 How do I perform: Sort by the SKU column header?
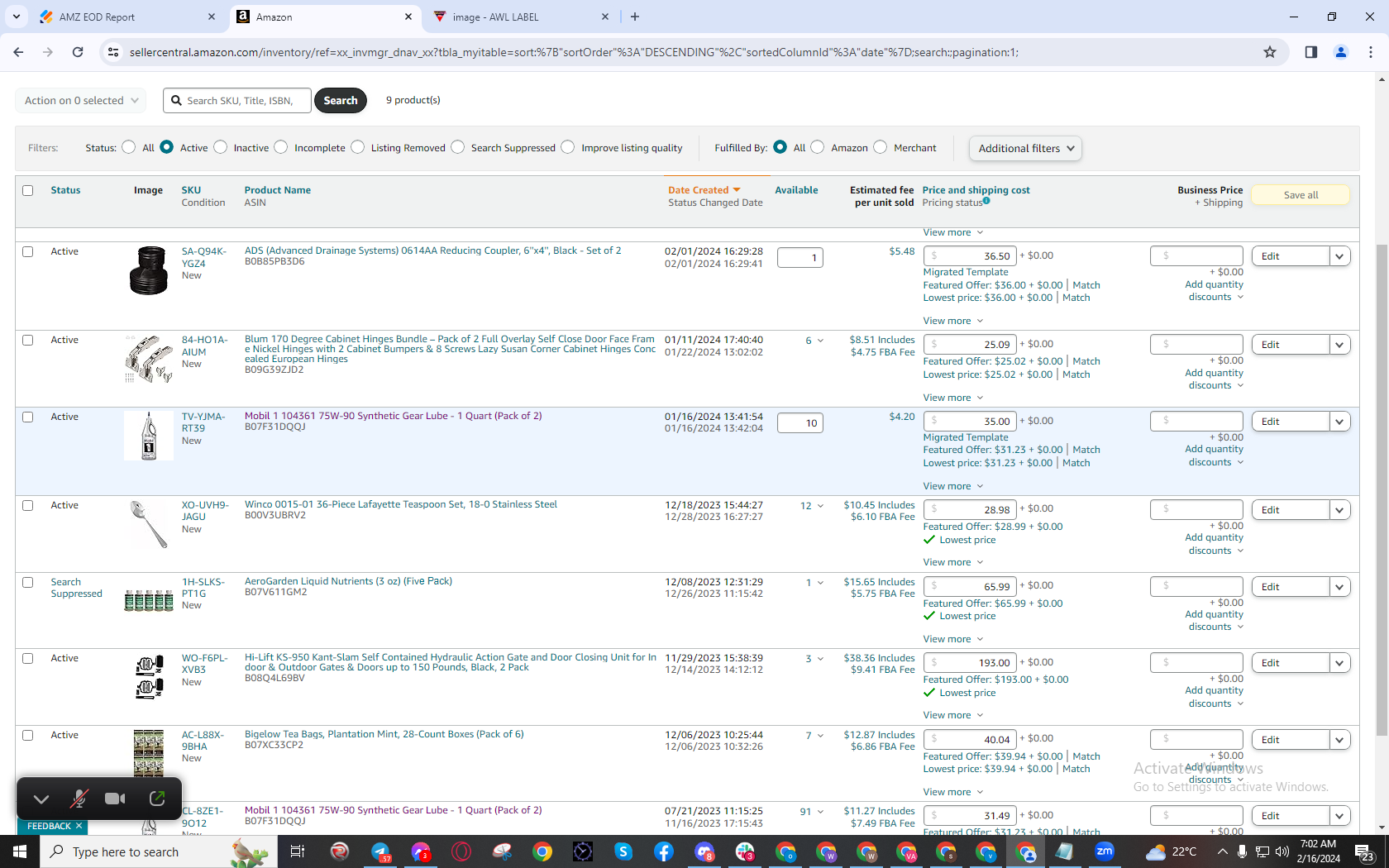point(191,190)
